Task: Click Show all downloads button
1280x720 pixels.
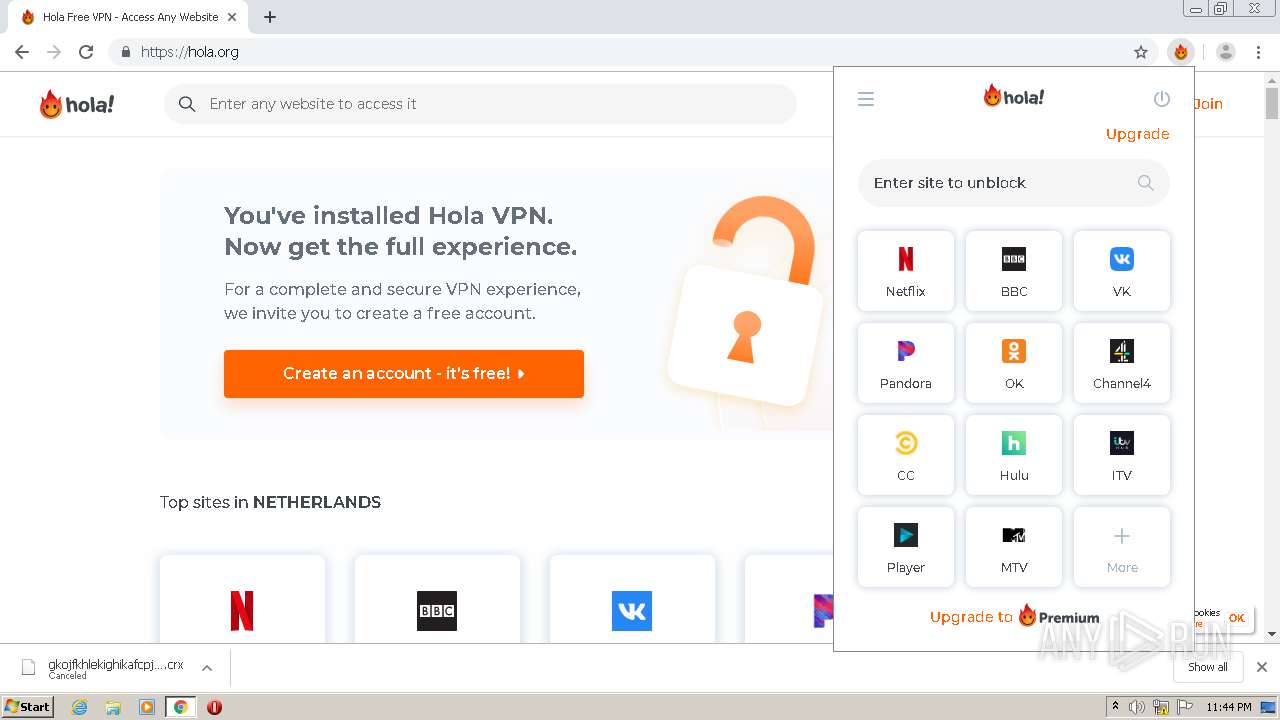Action: pyautogui.click(x=1208, y=667)
